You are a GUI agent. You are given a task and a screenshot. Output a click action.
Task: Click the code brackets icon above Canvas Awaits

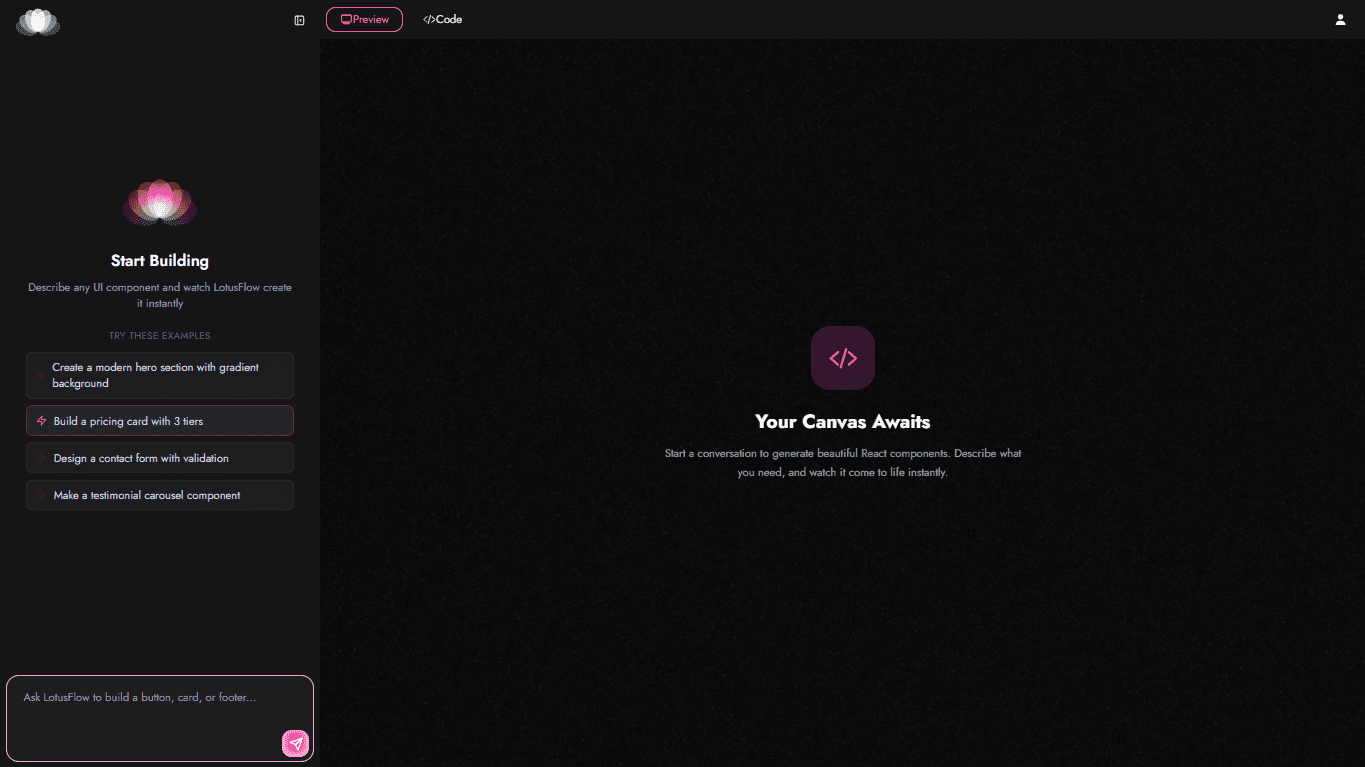842,358
